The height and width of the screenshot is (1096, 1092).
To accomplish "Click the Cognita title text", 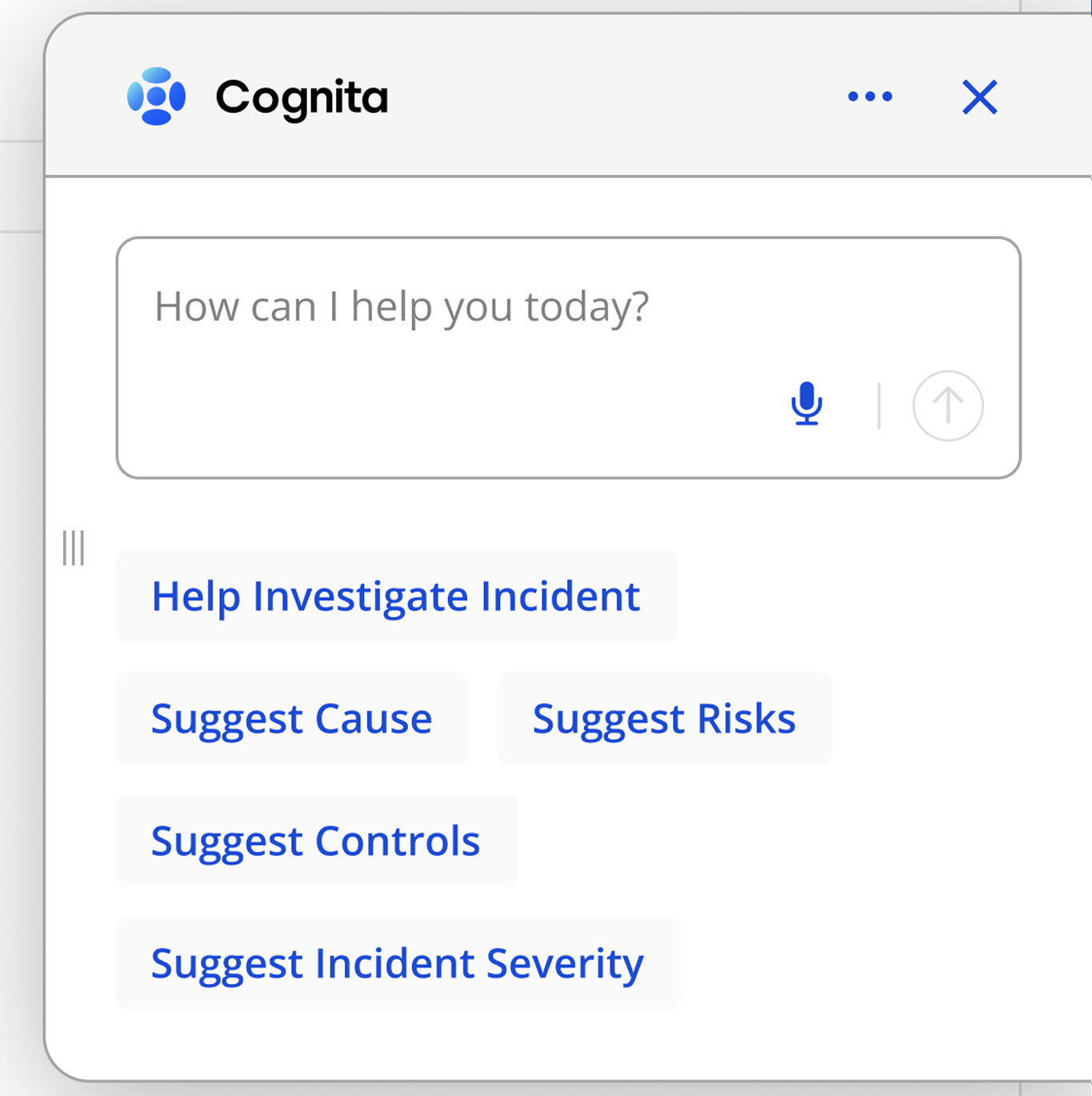I will tap(302, 98).
